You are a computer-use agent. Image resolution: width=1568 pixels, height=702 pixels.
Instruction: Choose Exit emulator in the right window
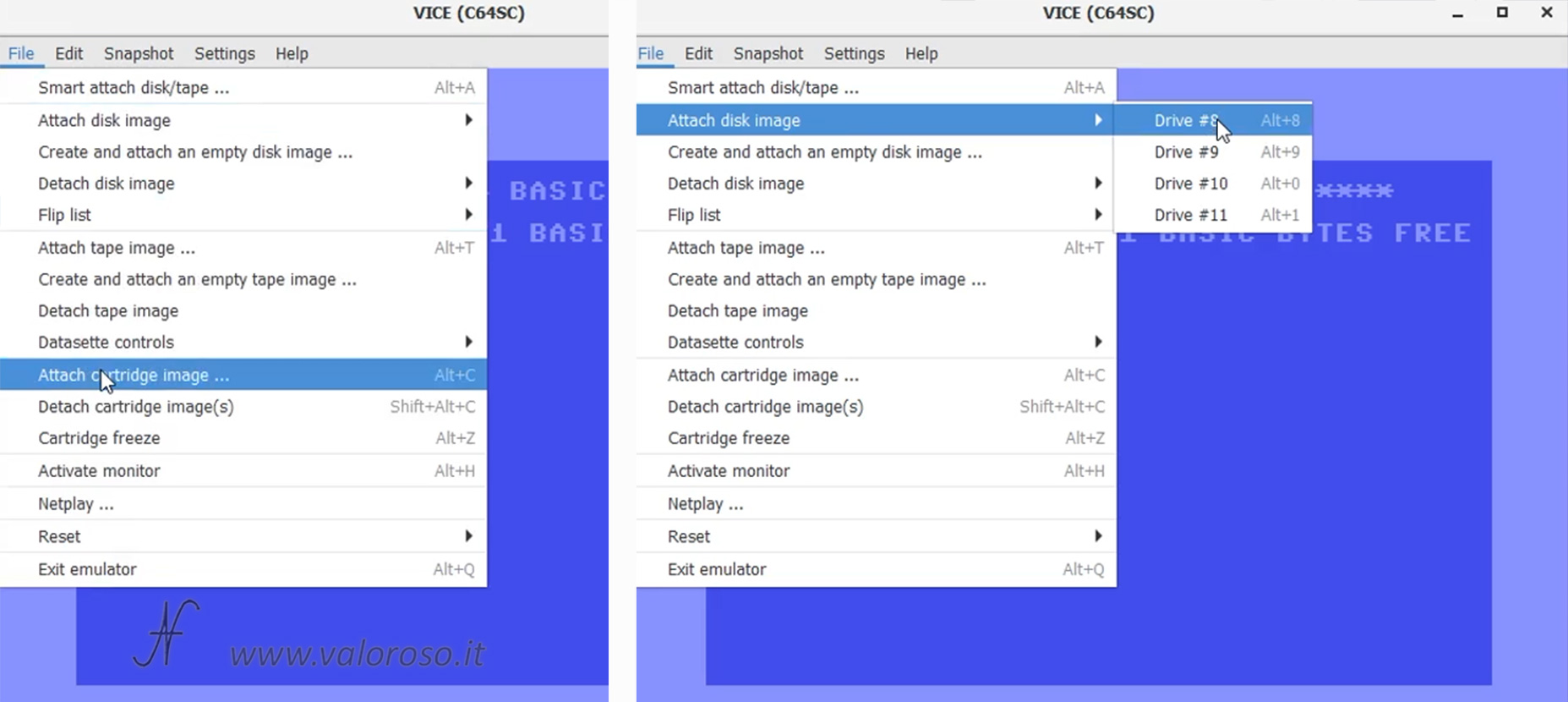[x=717, y=569]
